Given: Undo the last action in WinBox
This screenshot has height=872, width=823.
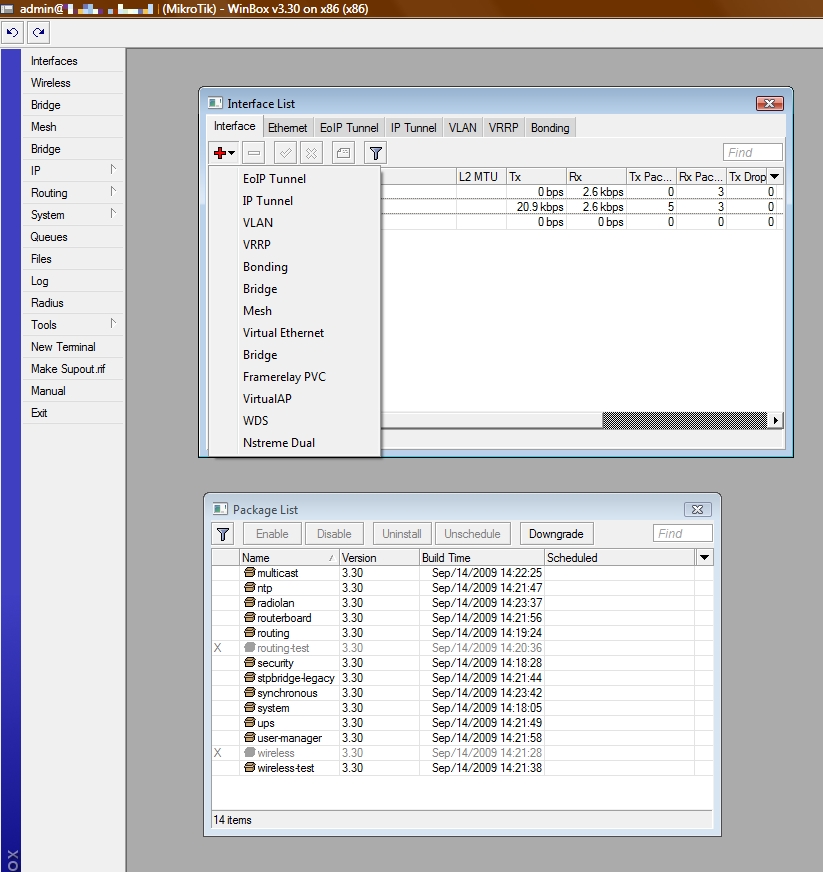Looking at the screenshot, I should click(x=12, y=32).
